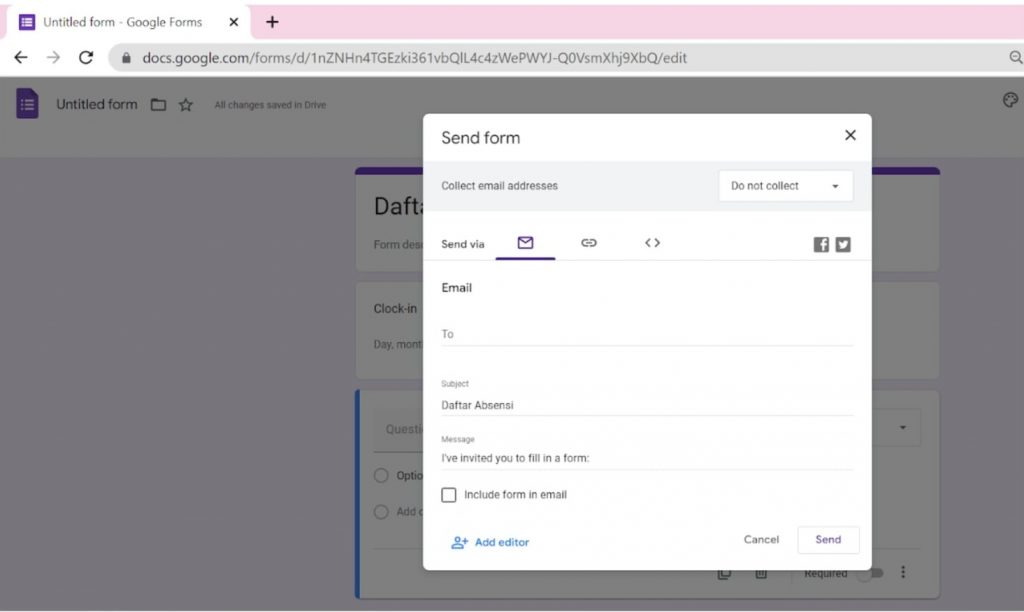Screen dimensions: 1024x612
Task: Open the theme customization palette icon
Action: pyautogui.click(x=1010, y=100)
